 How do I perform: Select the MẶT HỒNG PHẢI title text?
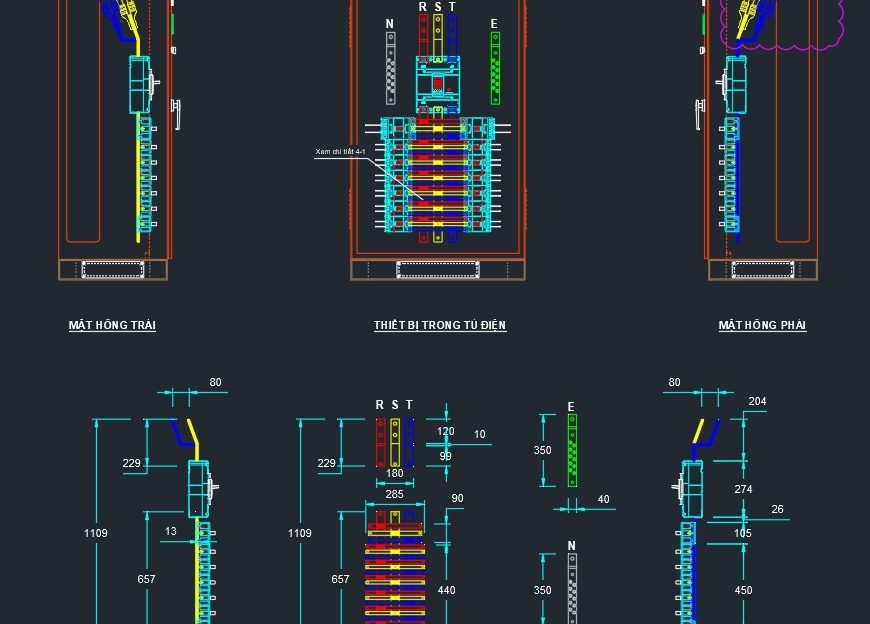[762, 325]
